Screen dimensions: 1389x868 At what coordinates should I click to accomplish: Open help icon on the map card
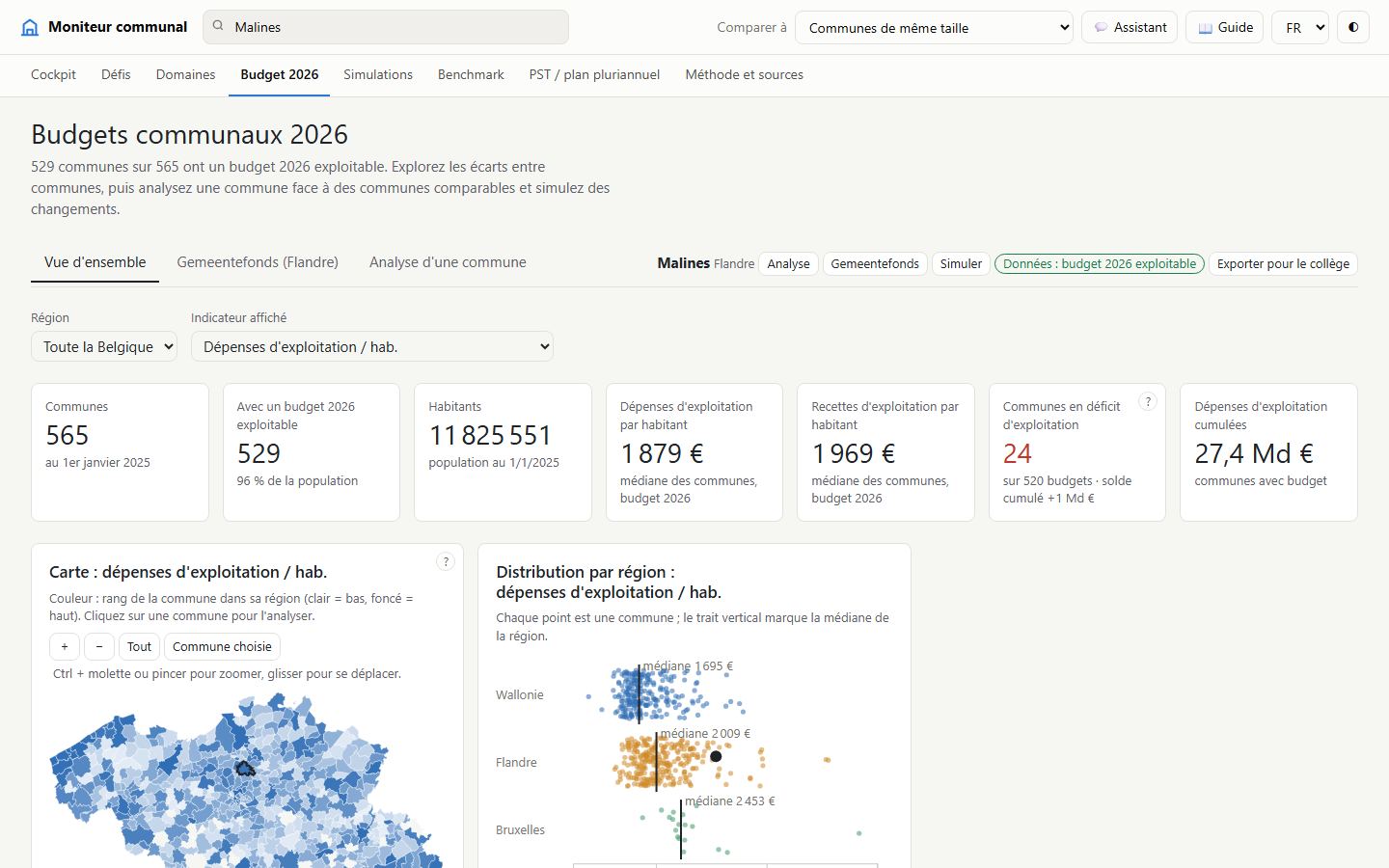click(x=445, y=561)
